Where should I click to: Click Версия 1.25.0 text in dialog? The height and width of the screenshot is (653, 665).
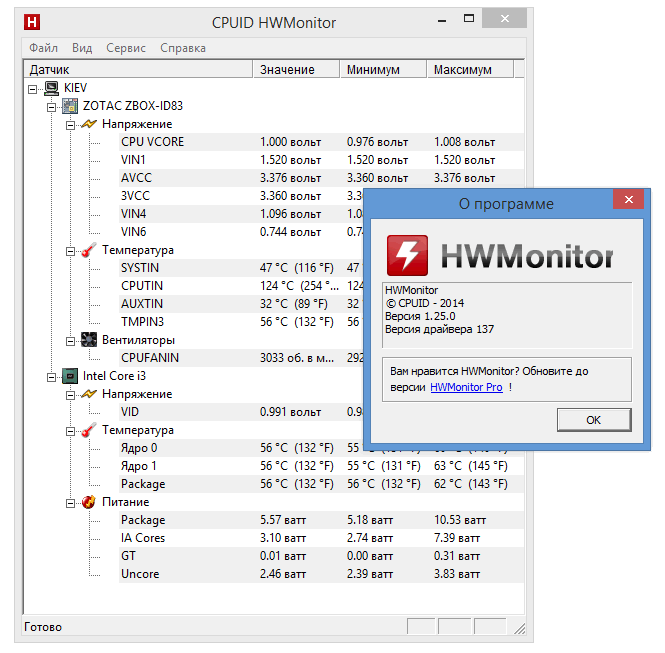point(420,316)
